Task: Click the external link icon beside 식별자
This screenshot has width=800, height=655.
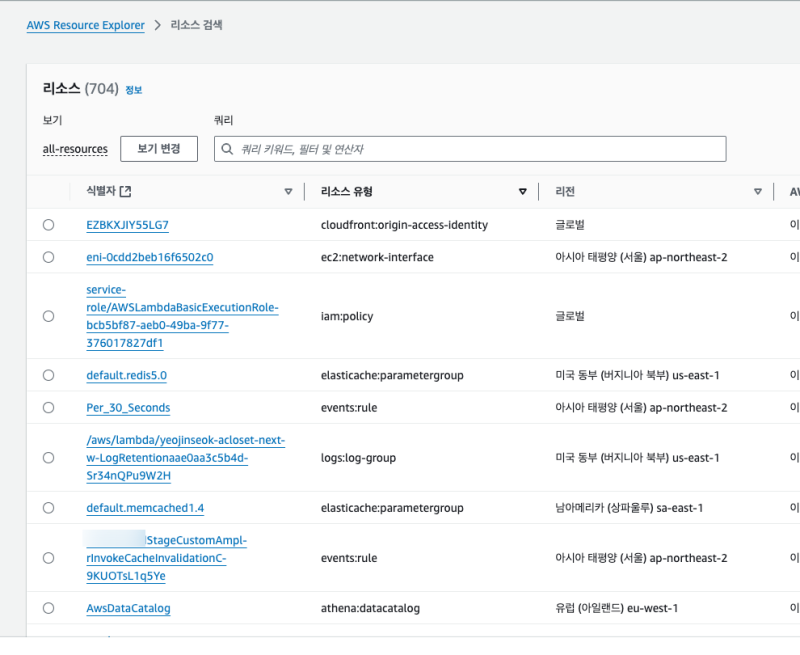Action: click(126, 192)
